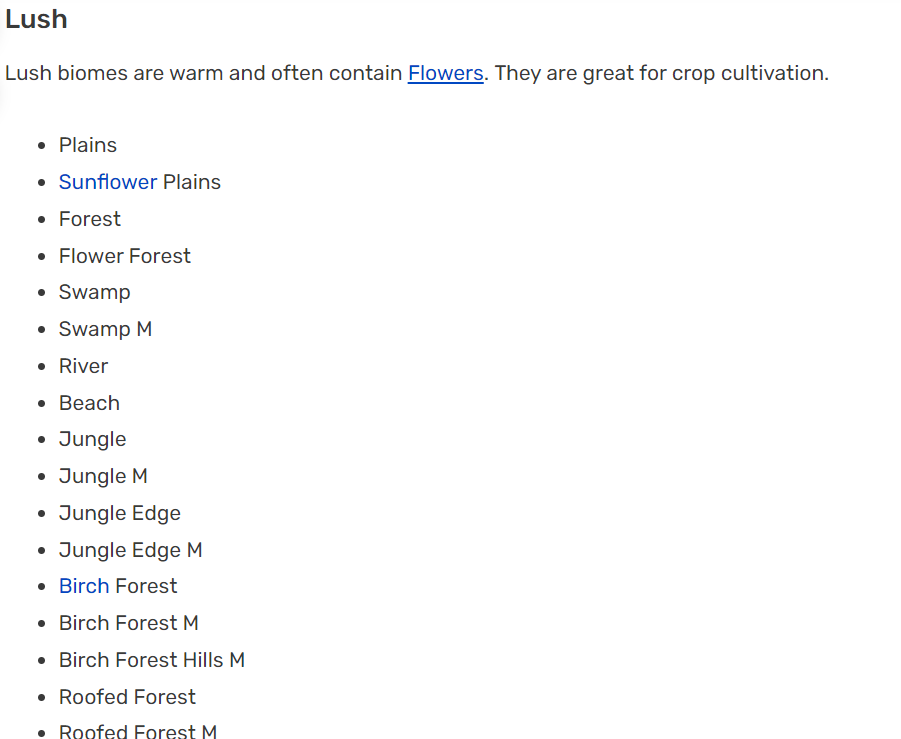Image resolution: width=901 pixels, height=739 pixels.
Task: Select the Forest list entry
Action: 90,219
